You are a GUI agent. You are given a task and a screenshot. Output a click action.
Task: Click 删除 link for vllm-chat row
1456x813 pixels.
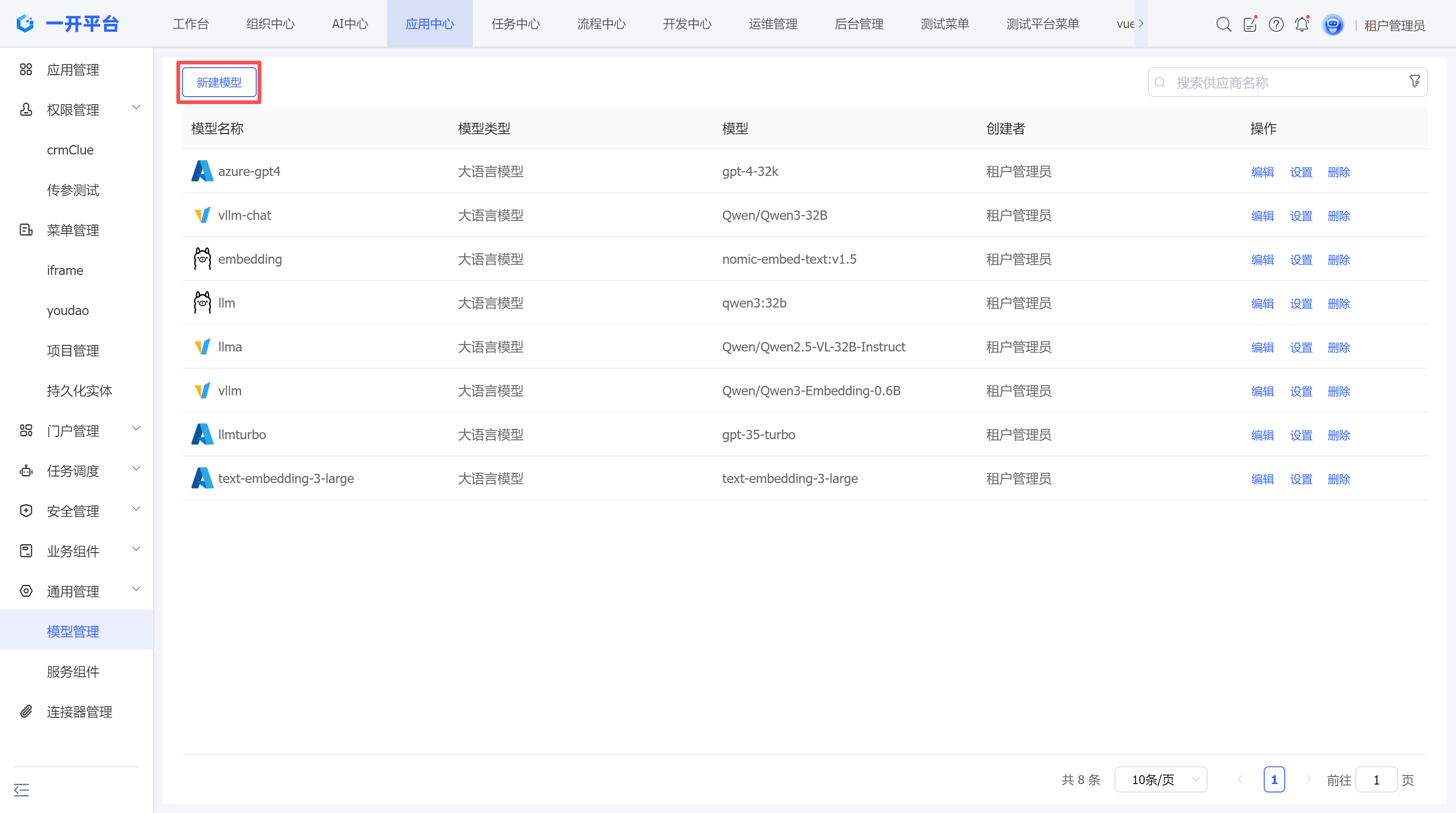(x=1338, y=216)
